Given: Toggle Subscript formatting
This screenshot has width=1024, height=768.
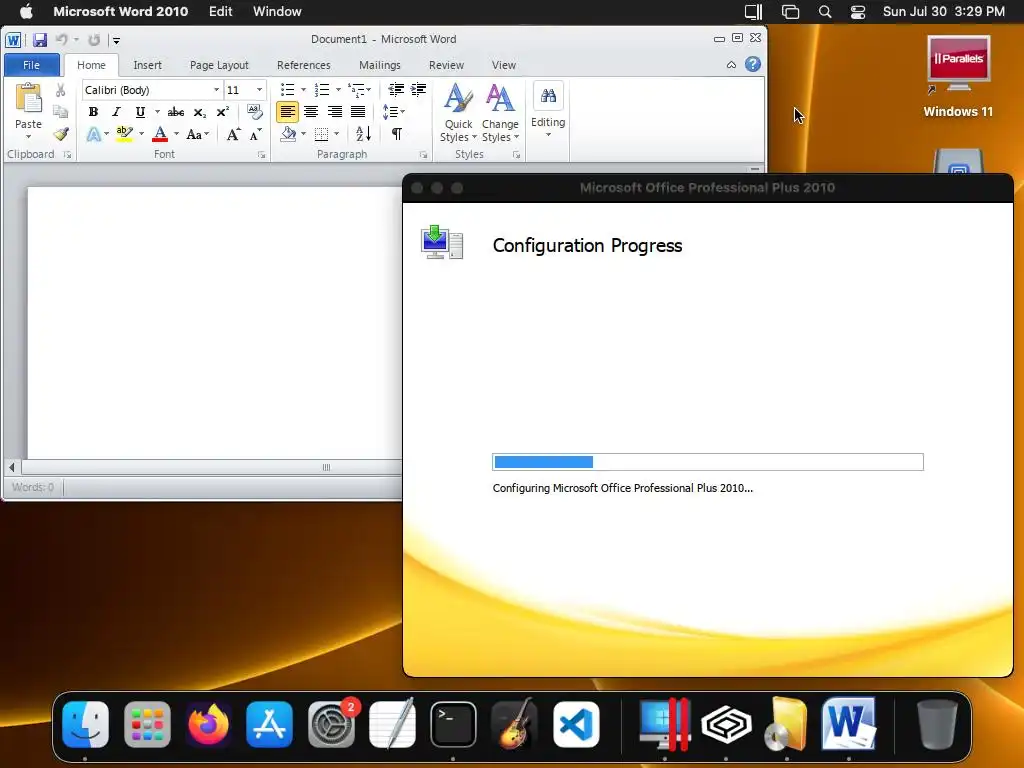Looking at the screenshot, I should tap(200, 112).
